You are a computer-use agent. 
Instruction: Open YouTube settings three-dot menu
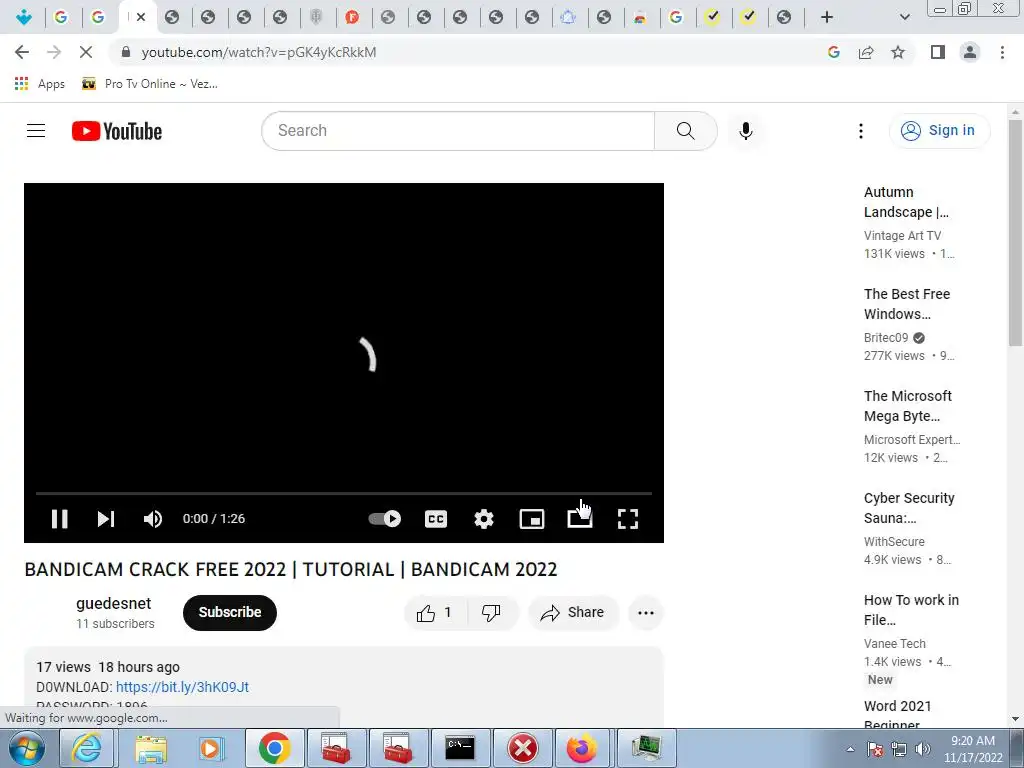(x=861, y=131)
